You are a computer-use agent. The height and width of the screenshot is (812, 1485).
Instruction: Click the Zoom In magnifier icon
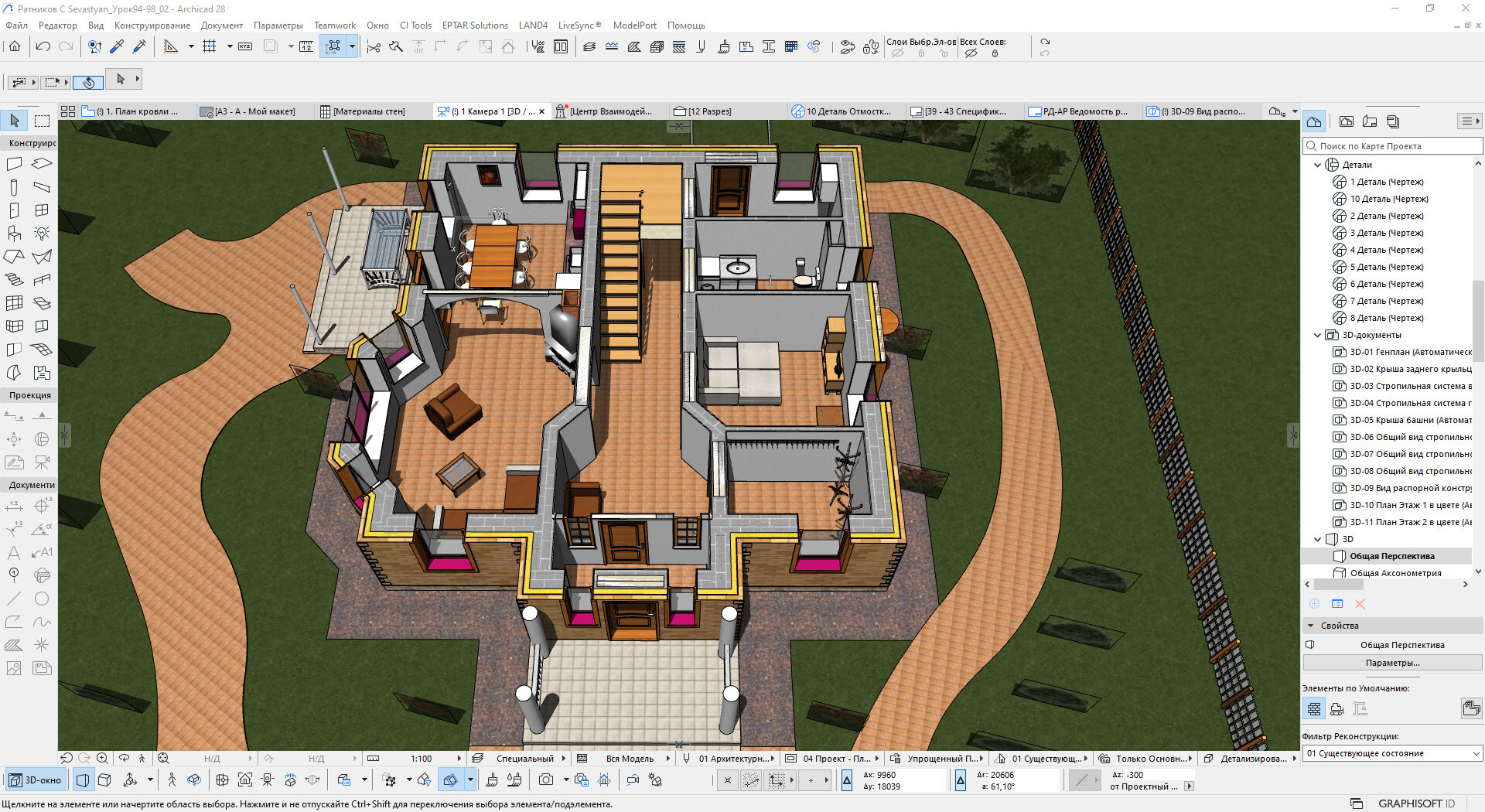(x=102, y=759)
